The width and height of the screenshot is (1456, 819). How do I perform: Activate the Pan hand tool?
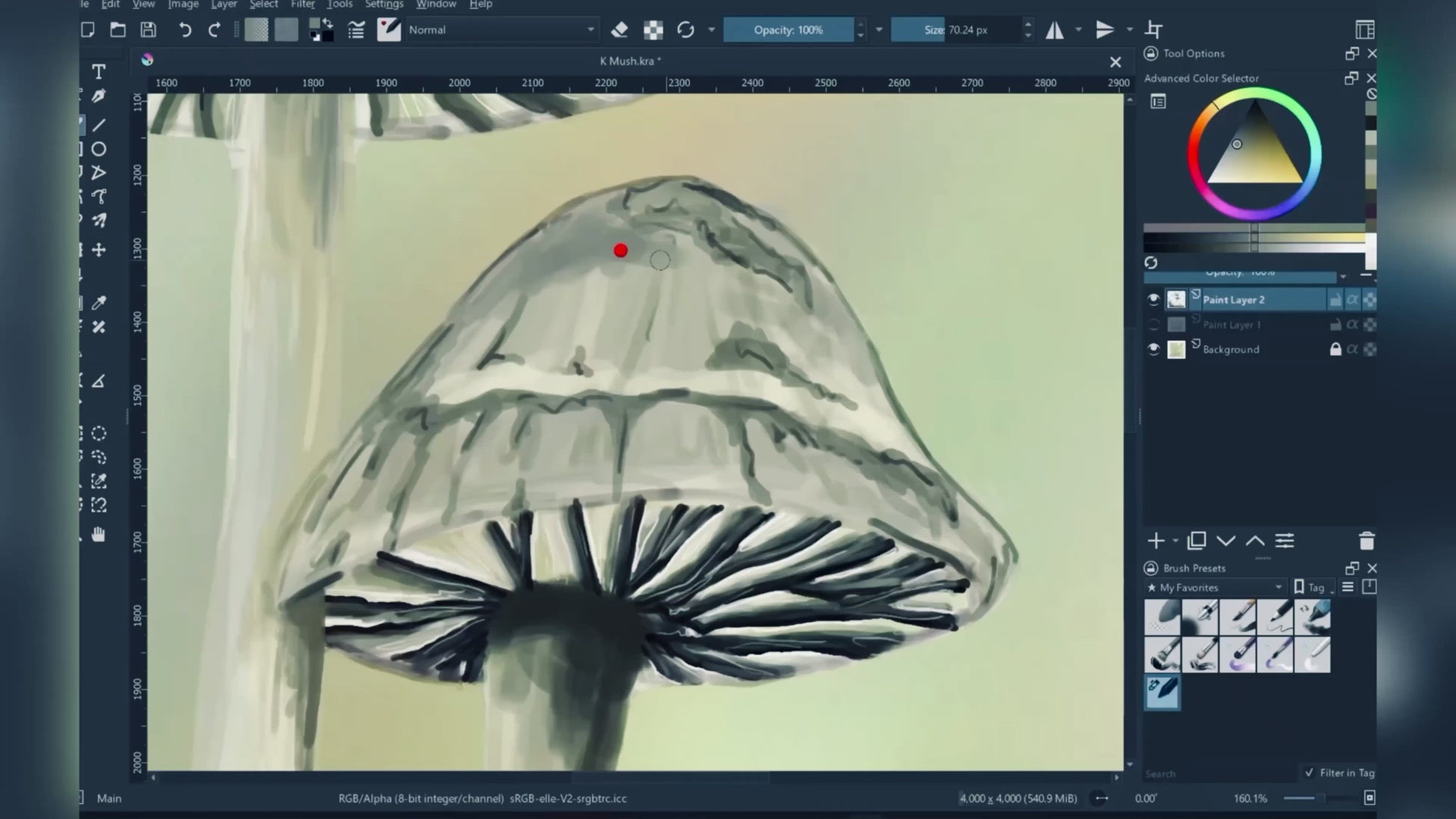coord(98,534)
